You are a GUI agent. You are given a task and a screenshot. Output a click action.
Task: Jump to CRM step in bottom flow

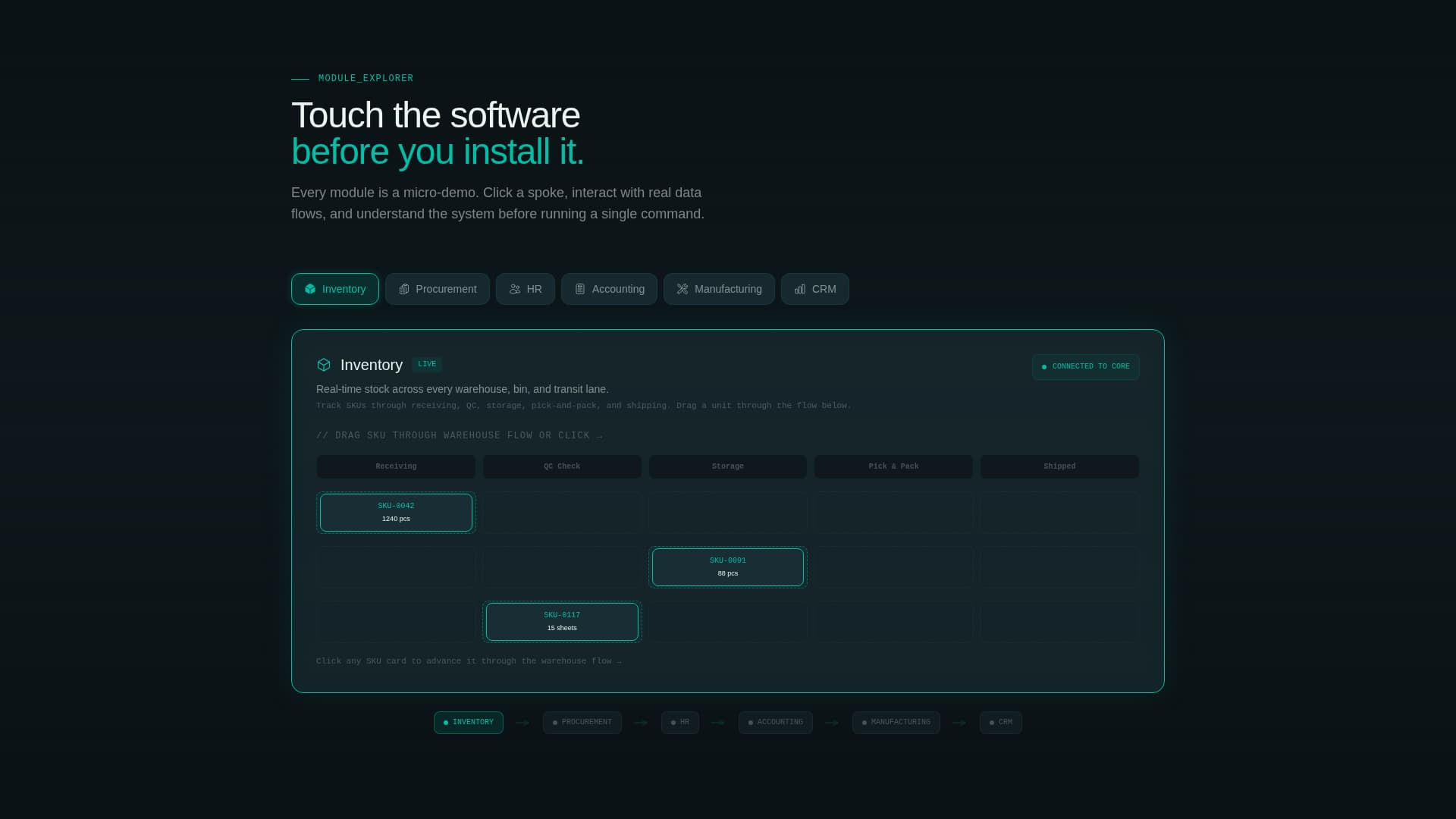tap(1001, 723)
